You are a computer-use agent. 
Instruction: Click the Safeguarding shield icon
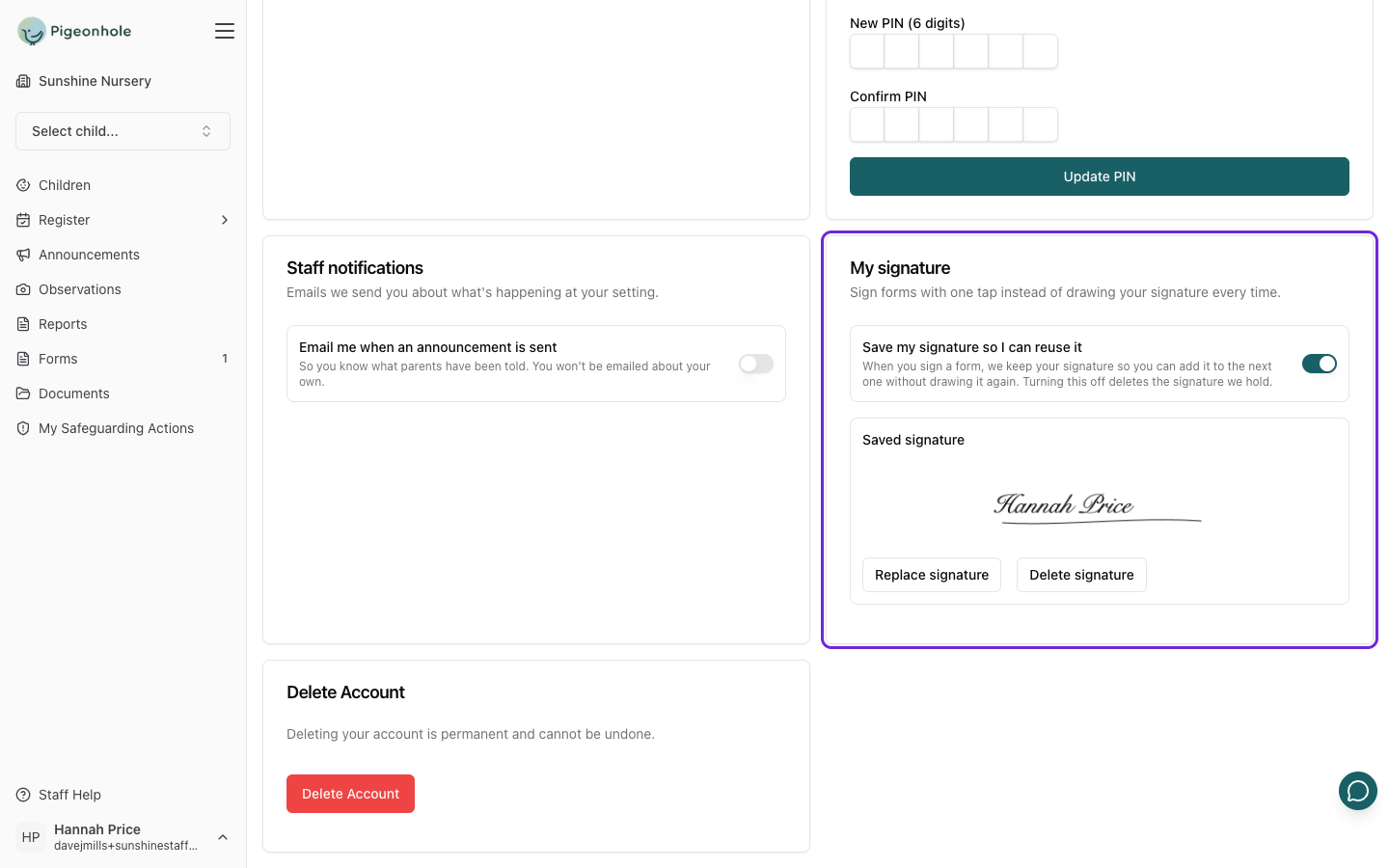pyautogui.click(x=23, y=428)
